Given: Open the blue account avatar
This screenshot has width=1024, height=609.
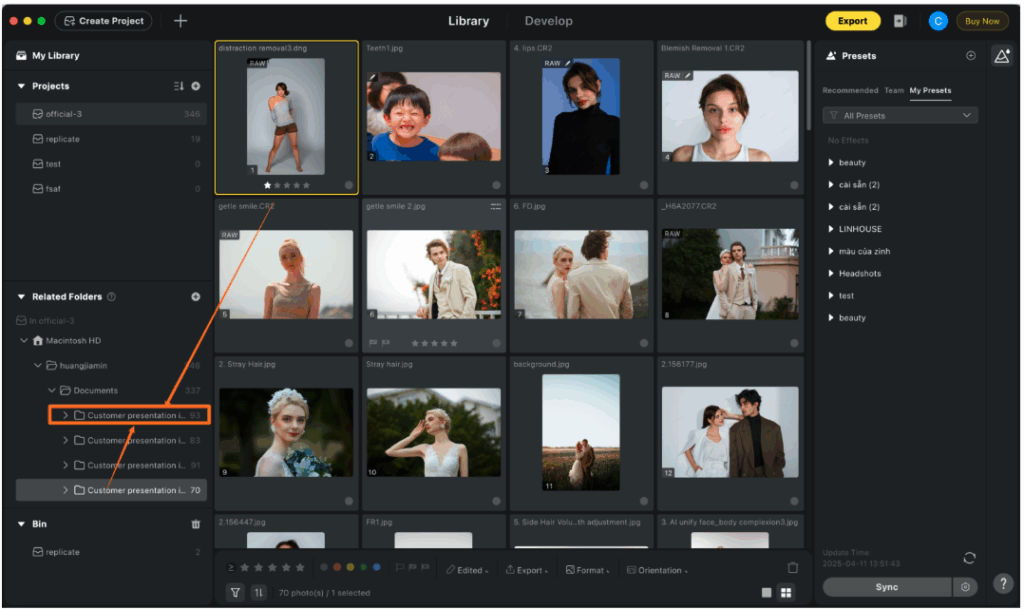Looking at the screenshot, I should (x=938, y=21).
